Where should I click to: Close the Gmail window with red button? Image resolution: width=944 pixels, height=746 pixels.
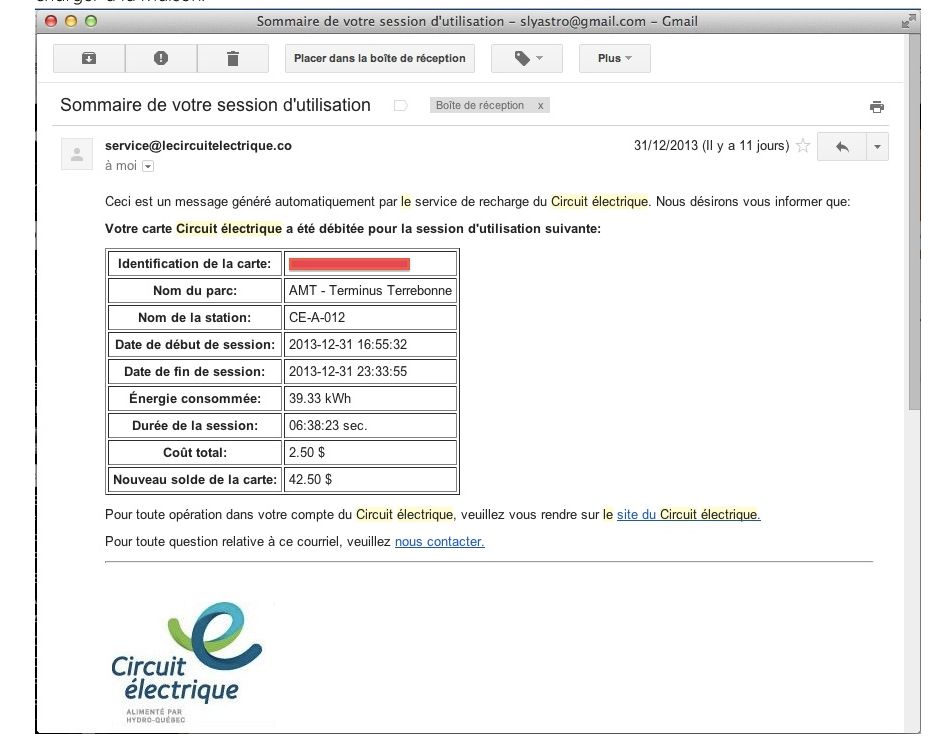51,22
